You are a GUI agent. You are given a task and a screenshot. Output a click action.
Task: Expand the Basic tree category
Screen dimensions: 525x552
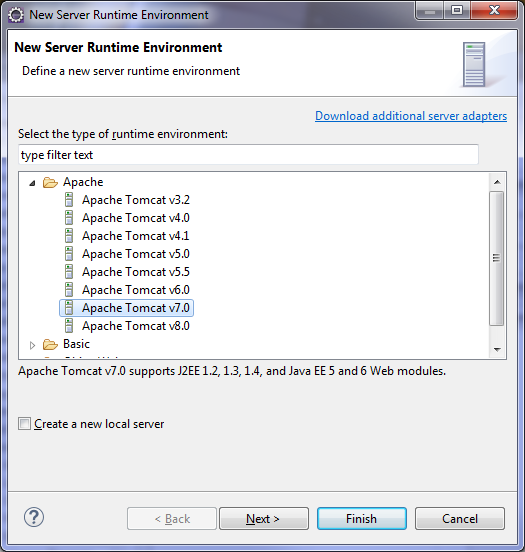(x=32, y=345)
